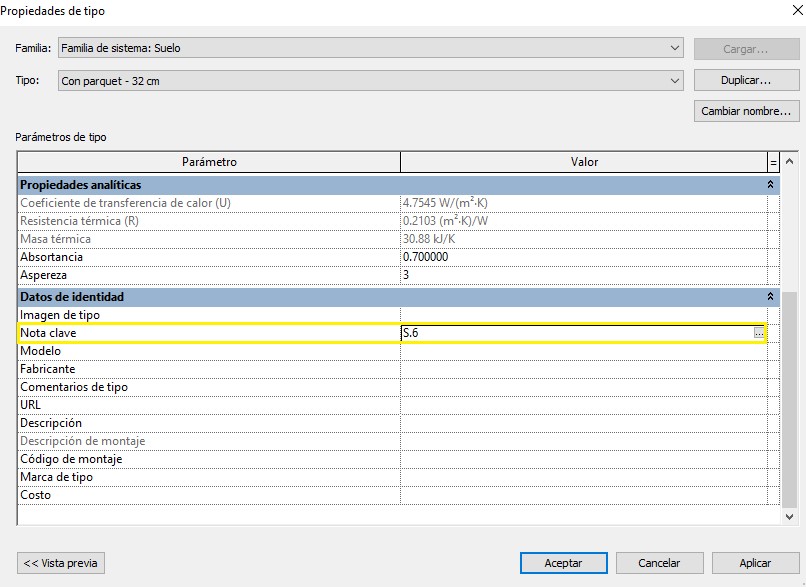806x587 pixels.
Task: Open the Familia dropdown list
Action: pos(675,48)
